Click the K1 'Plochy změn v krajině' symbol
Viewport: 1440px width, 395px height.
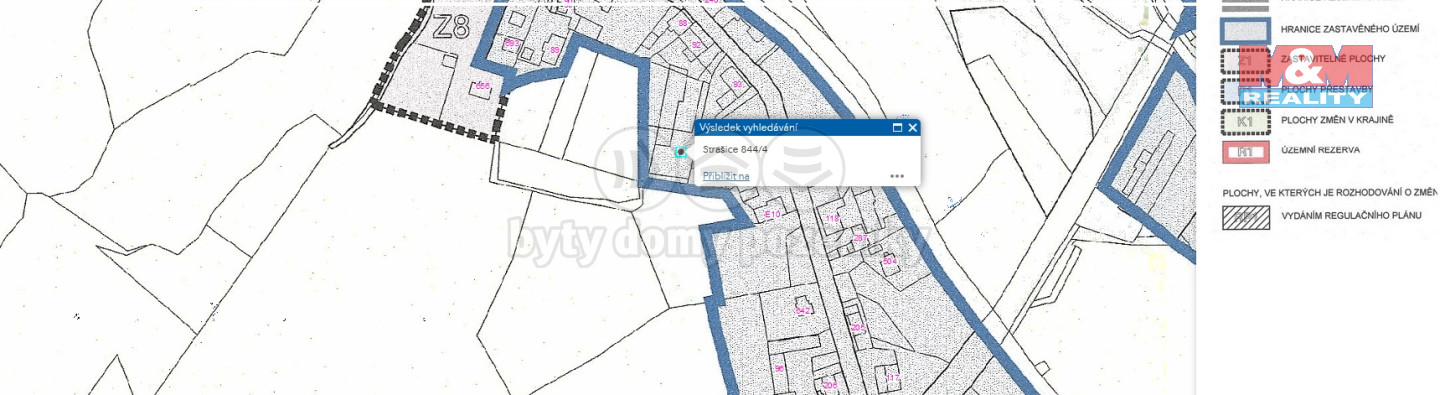[x=1245, y=121]
